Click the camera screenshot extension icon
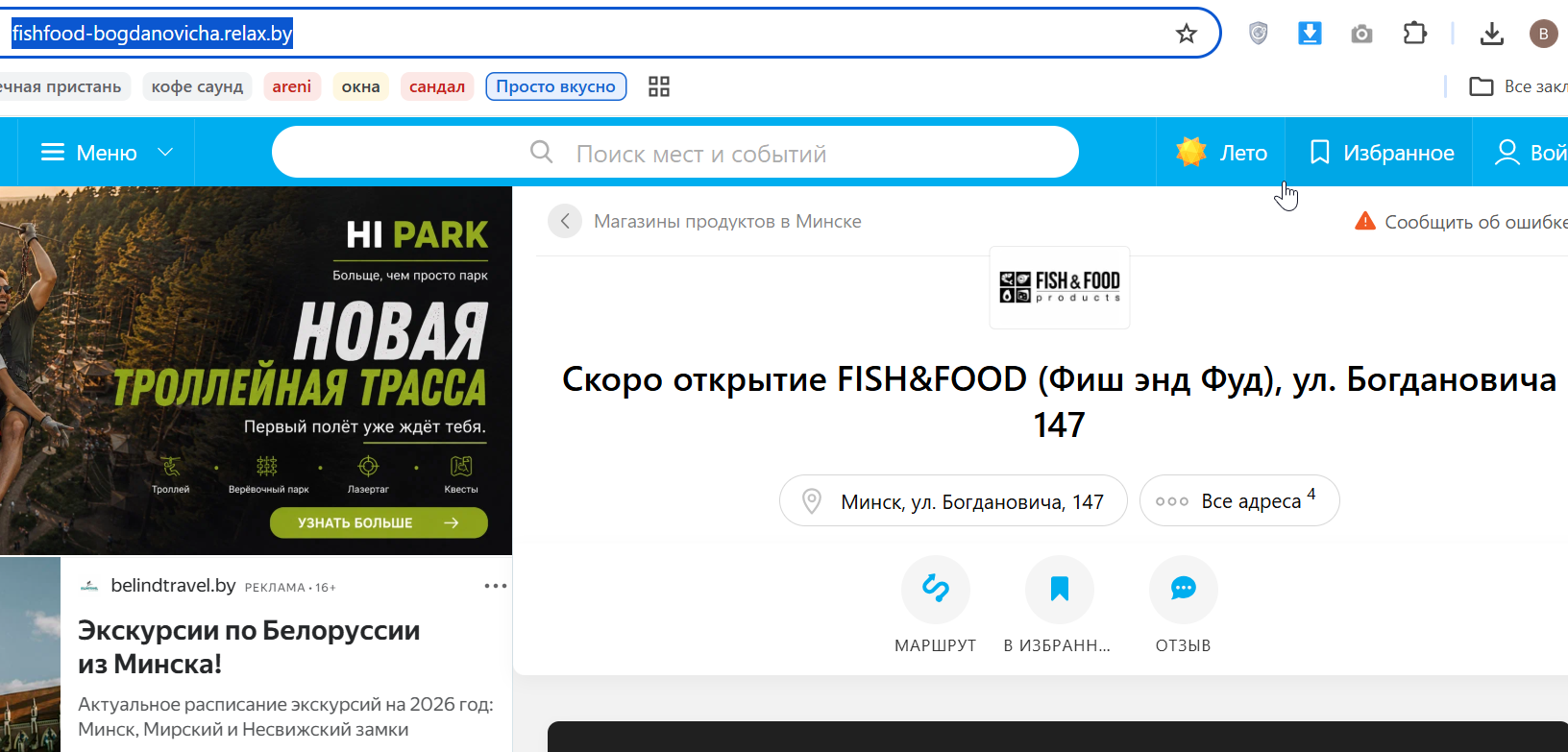This screenshot has width=1568, height=752. 1361,35
